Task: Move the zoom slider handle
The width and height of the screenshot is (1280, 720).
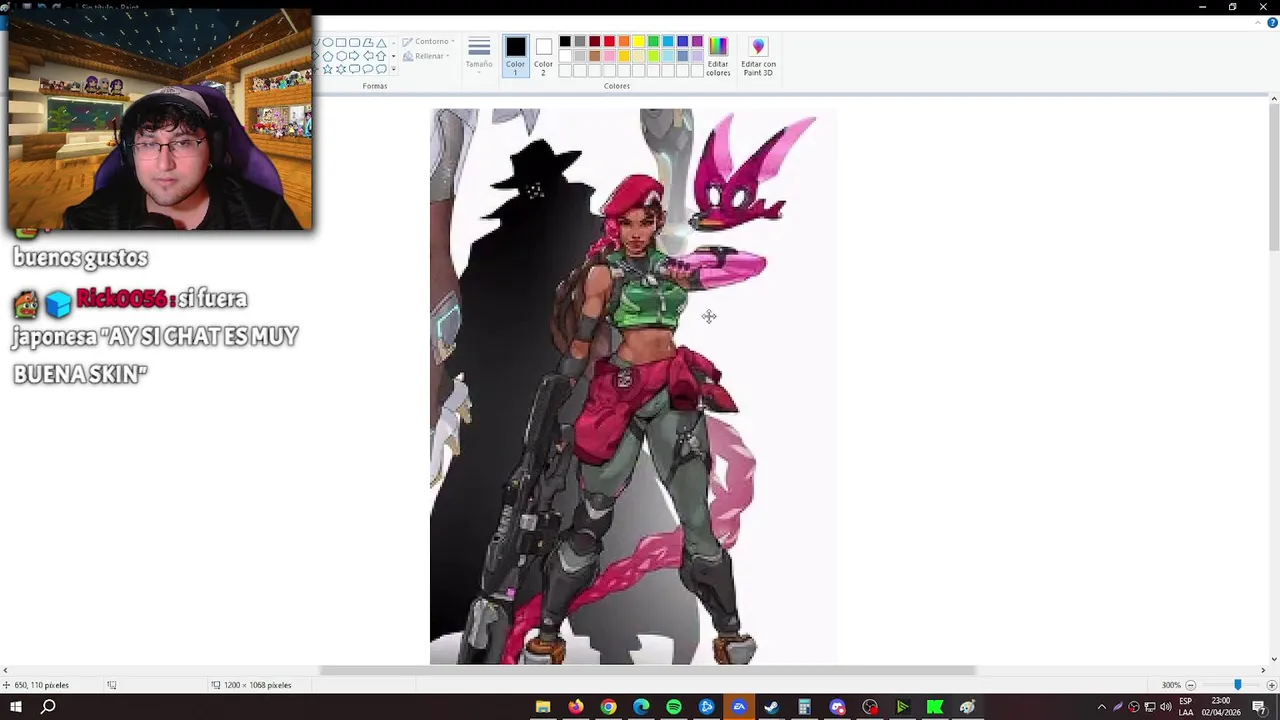Action: [x=1237, y=685]
